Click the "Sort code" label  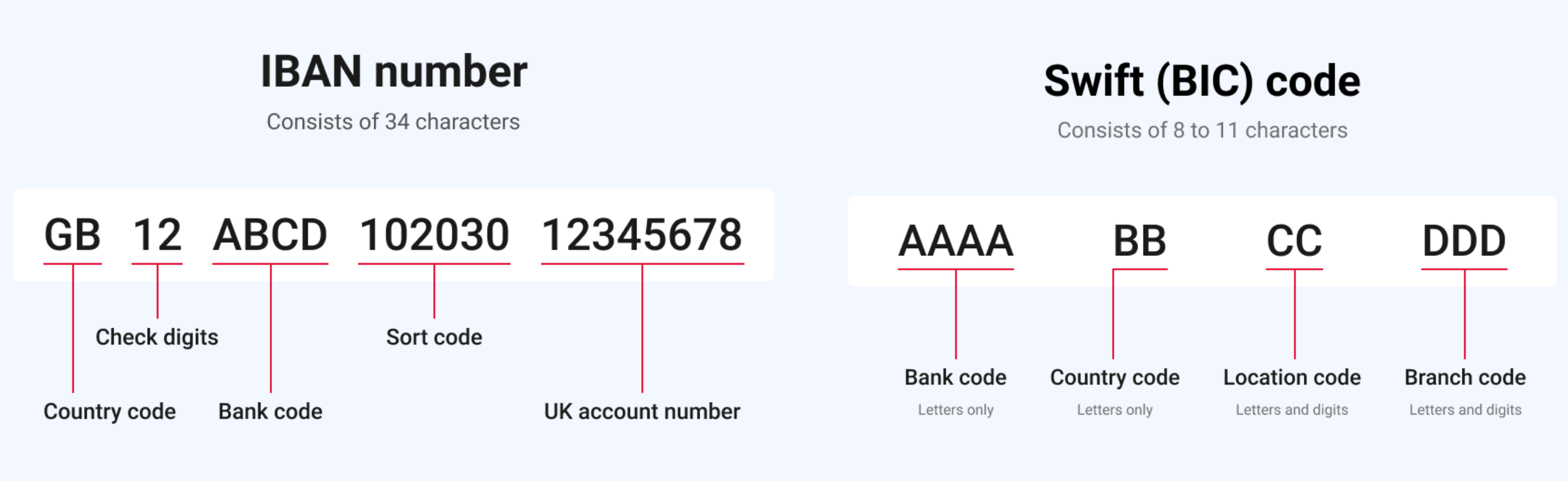point(434,337)
